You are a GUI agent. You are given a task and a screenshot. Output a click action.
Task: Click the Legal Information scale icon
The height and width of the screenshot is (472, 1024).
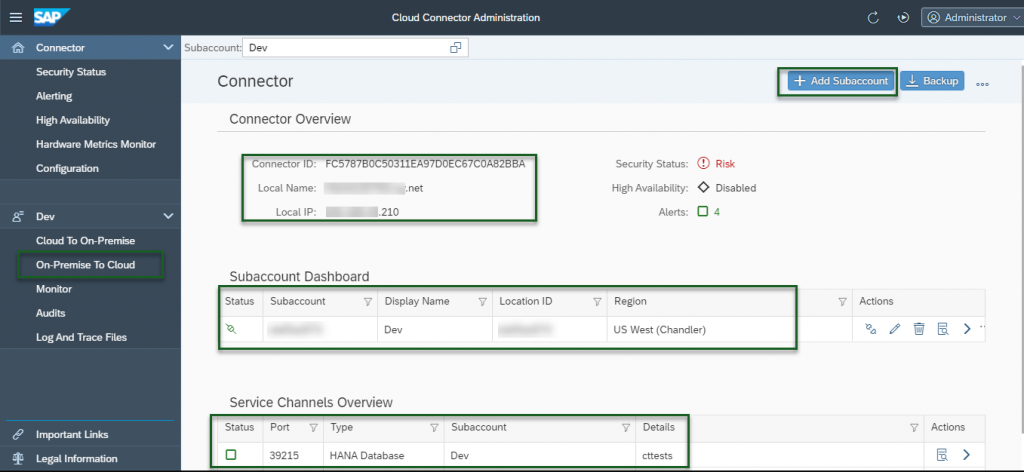point(18,459)
